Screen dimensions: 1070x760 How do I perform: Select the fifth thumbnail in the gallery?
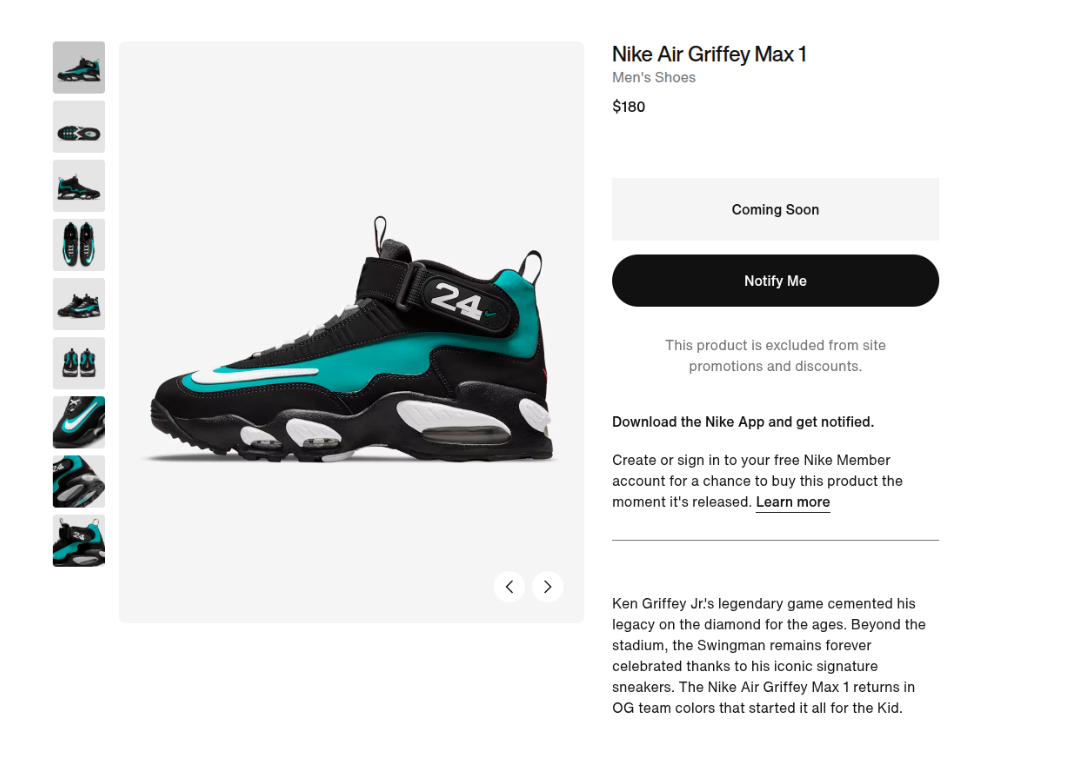tap(78, 304)
